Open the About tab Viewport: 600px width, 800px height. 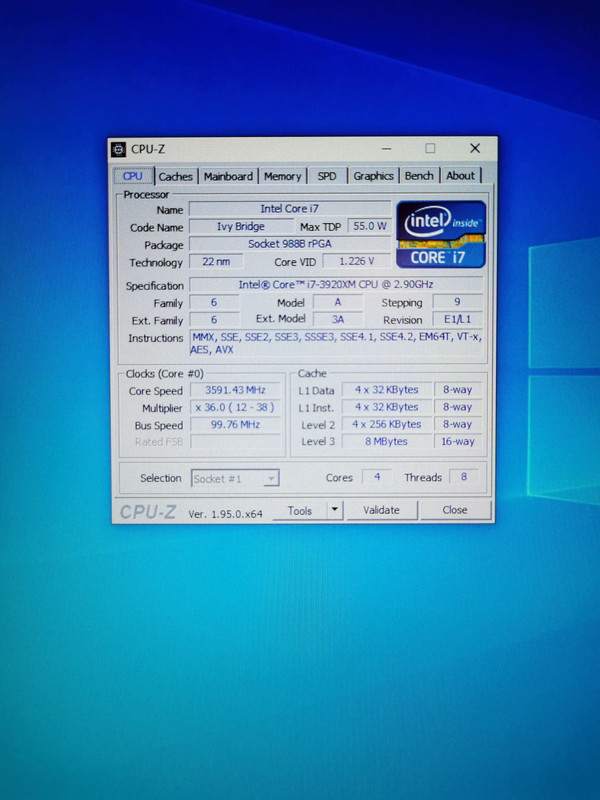[x=460, y=176]
